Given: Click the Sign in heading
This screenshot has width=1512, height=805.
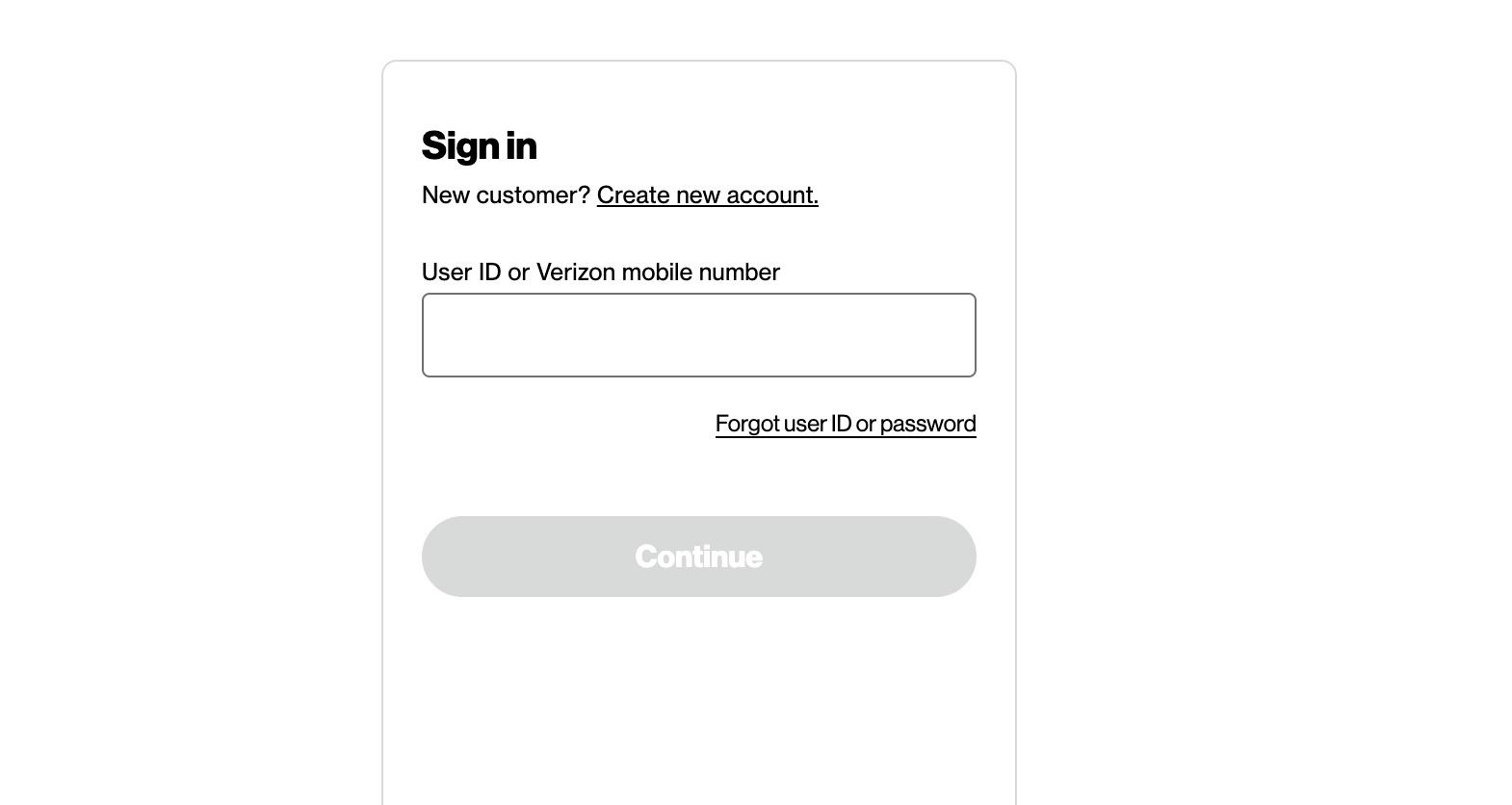Looking at the screenshot, I should pyautogui.click(x=479, y=146).
